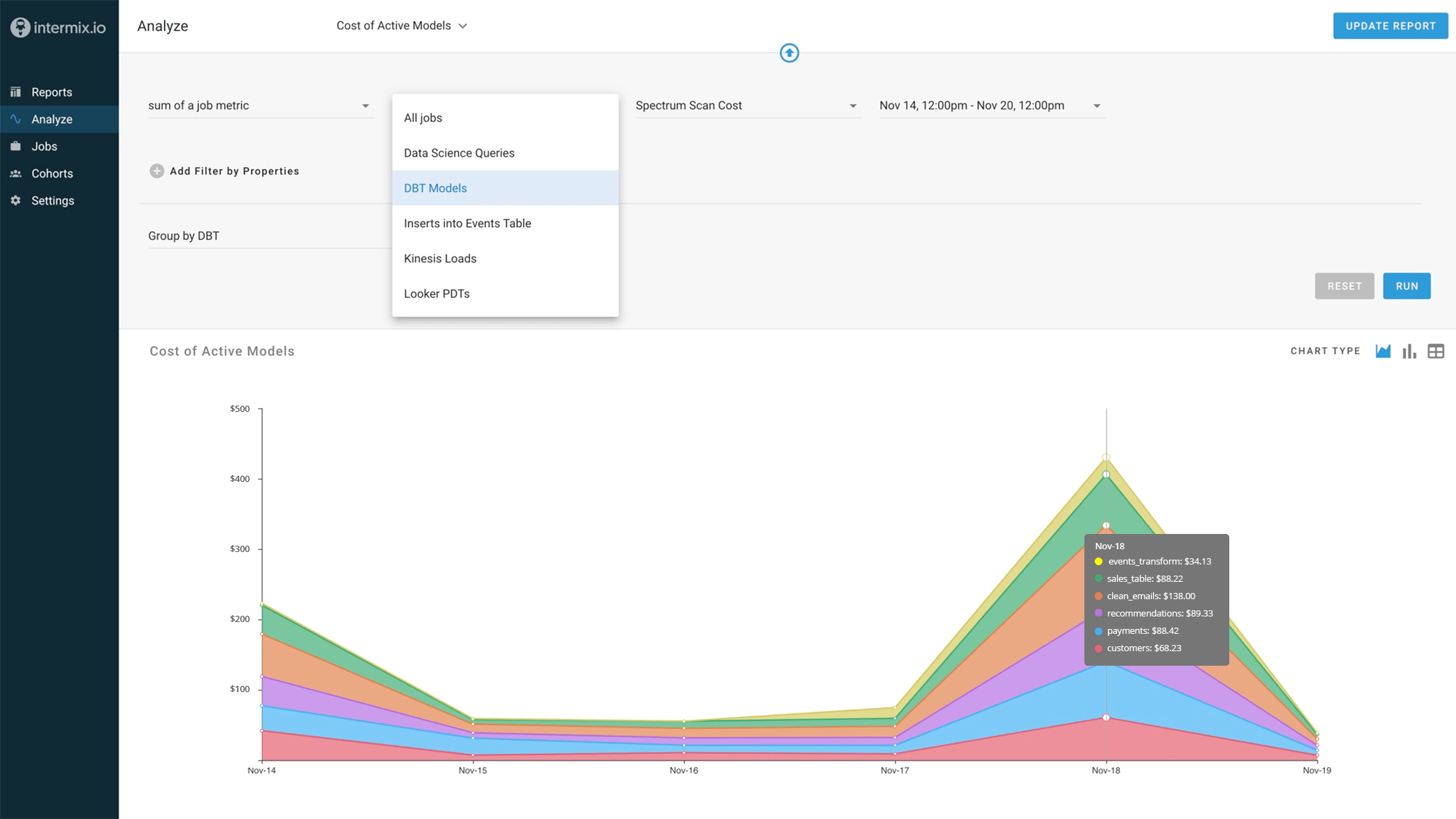Select Kinesis Loads option

point(440,259)
